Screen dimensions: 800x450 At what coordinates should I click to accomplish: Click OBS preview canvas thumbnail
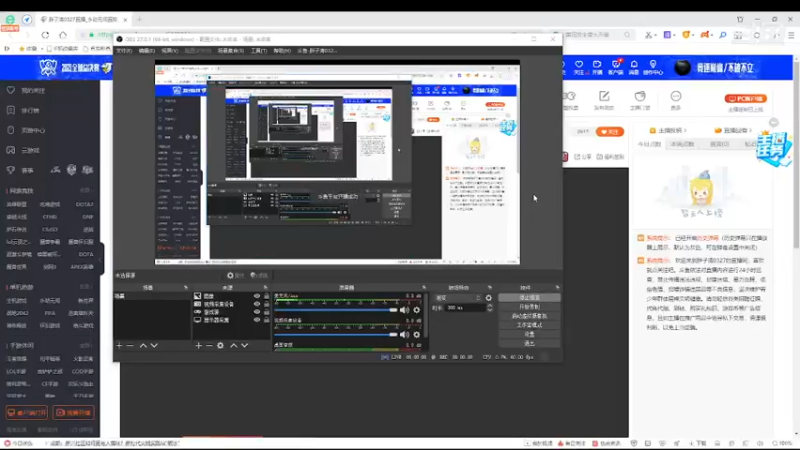(x=337, y=162)
